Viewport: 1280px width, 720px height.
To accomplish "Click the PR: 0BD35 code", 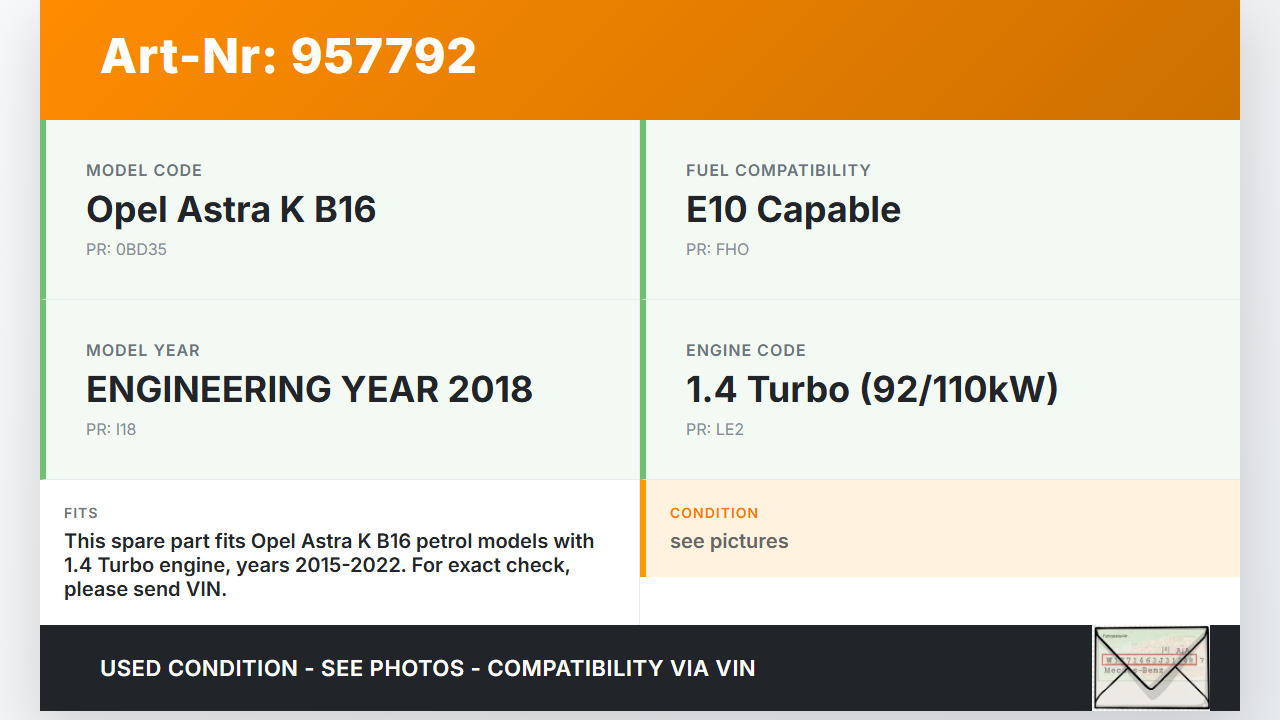I will [x=126, y=250].
